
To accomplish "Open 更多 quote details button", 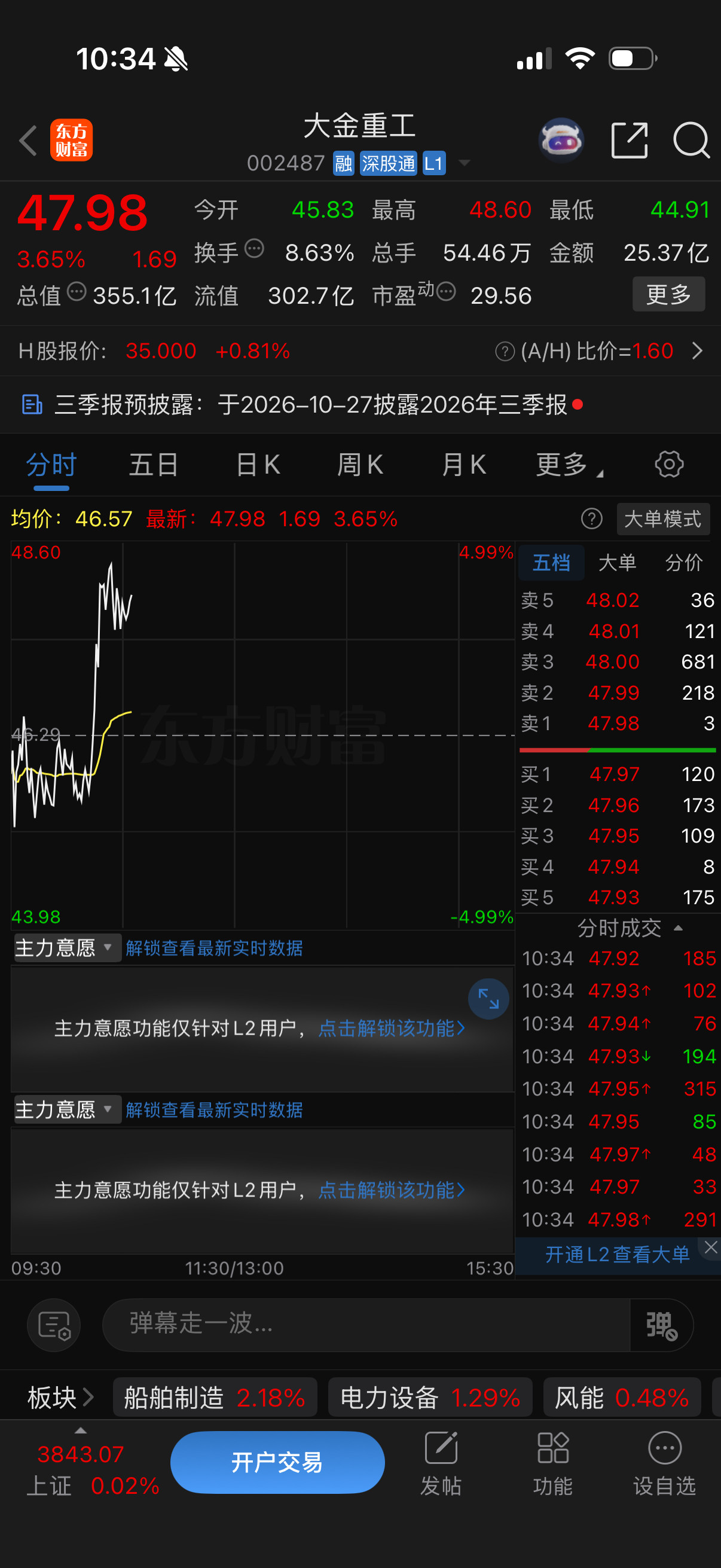I will pos(668,295).
